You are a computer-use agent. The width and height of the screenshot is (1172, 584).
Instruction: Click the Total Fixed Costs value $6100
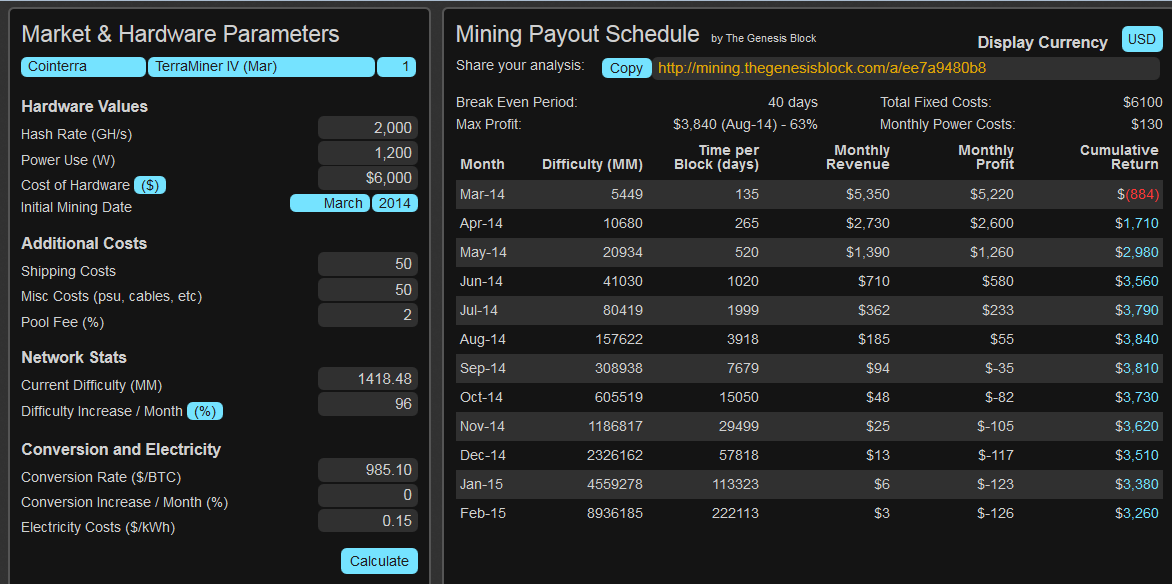1142,102
